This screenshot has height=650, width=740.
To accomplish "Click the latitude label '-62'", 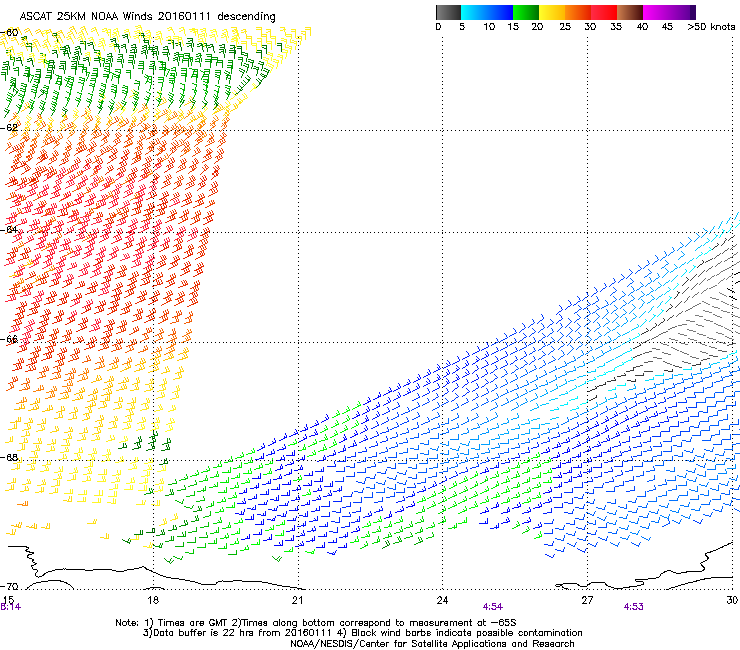I will click(9, 128).
